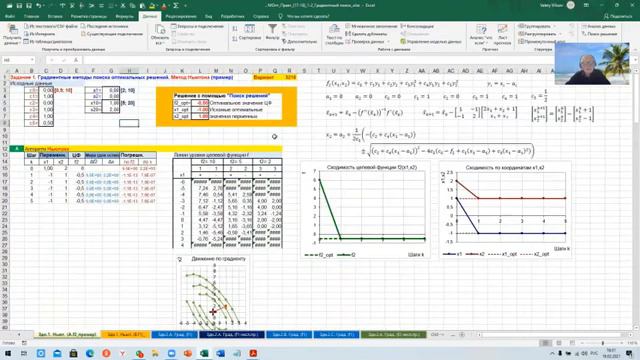640x360 pixels.
Task: Open the Name Box dropdown
Action: point(32,60)
